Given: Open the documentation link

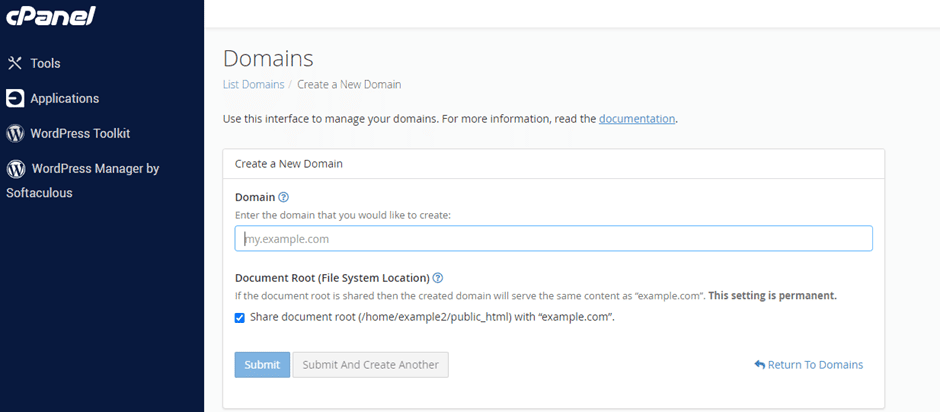Looking at the screenshot, I should click(637, 119).
